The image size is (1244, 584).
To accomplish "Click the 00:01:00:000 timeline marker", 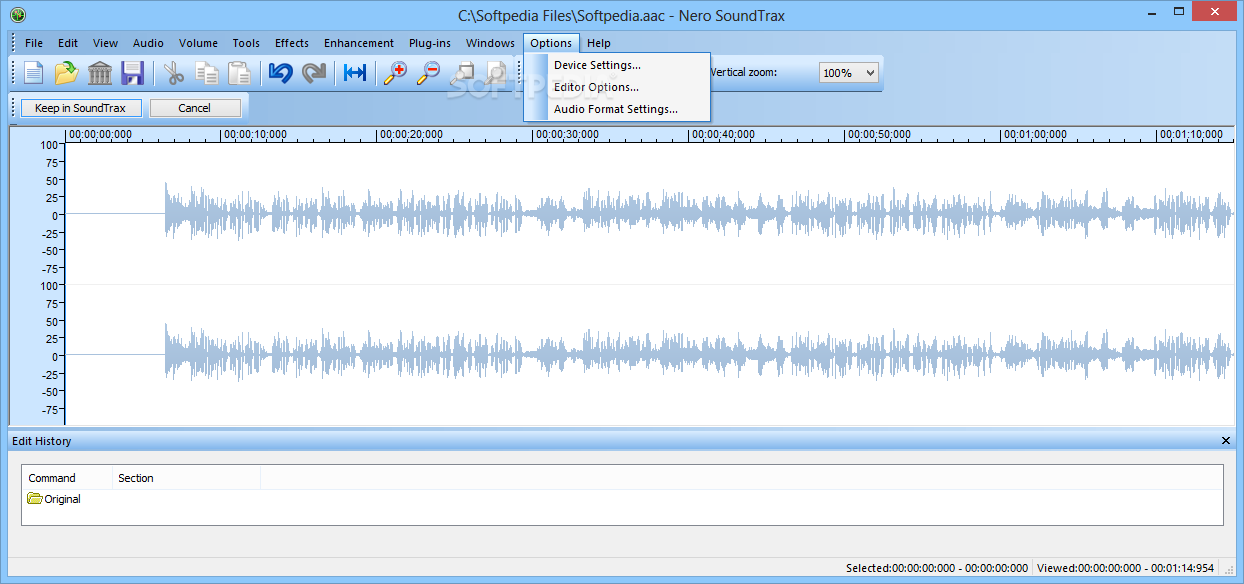I will pos(1036,134).
